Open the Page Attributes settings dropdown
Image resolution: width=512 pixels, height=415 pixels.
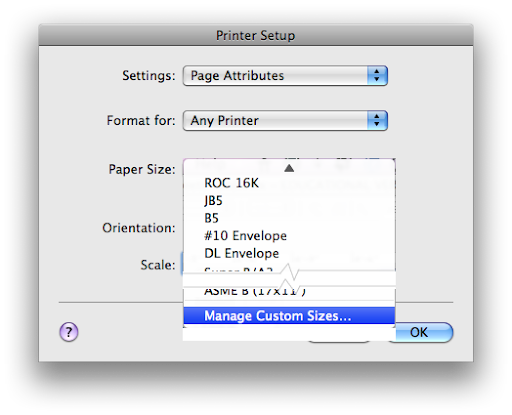pyautogui.click(x=285, y=75)
